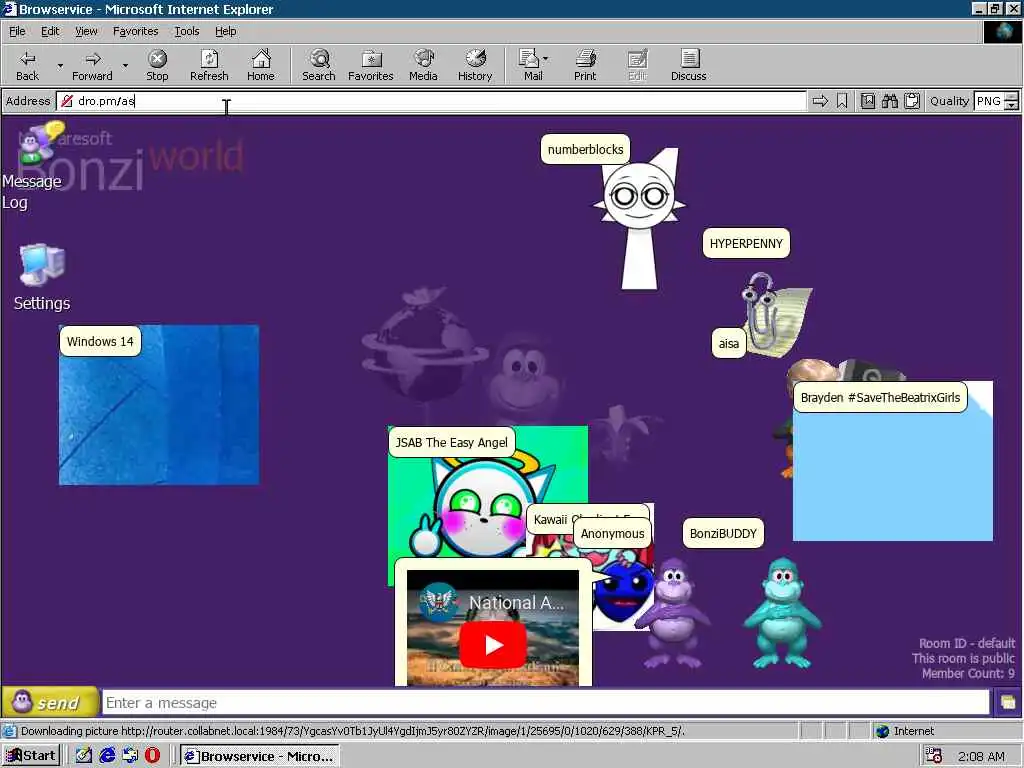Click the Brayden #SaveTheBeatrixGirls name tag
The image size is (1024, 768).
point(880,397)
